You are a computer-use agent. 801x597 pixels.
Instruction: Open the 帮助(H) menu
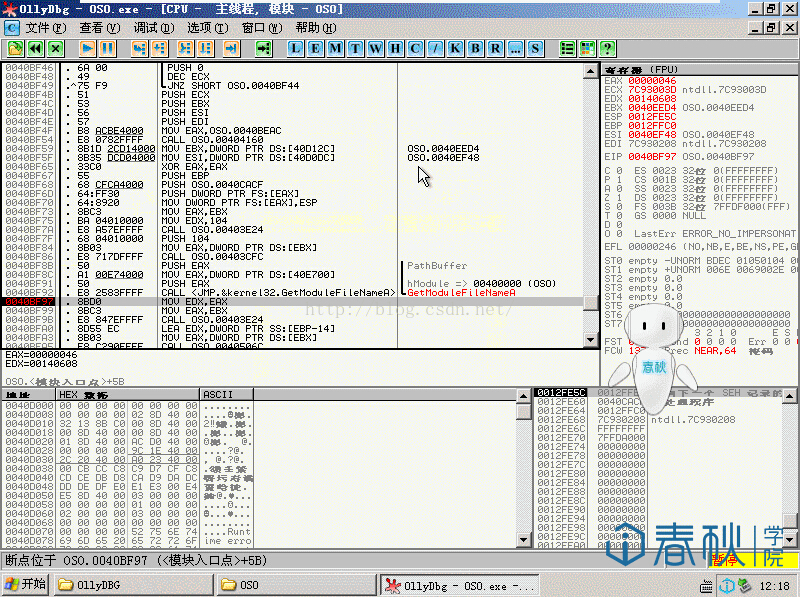(316, 28)
